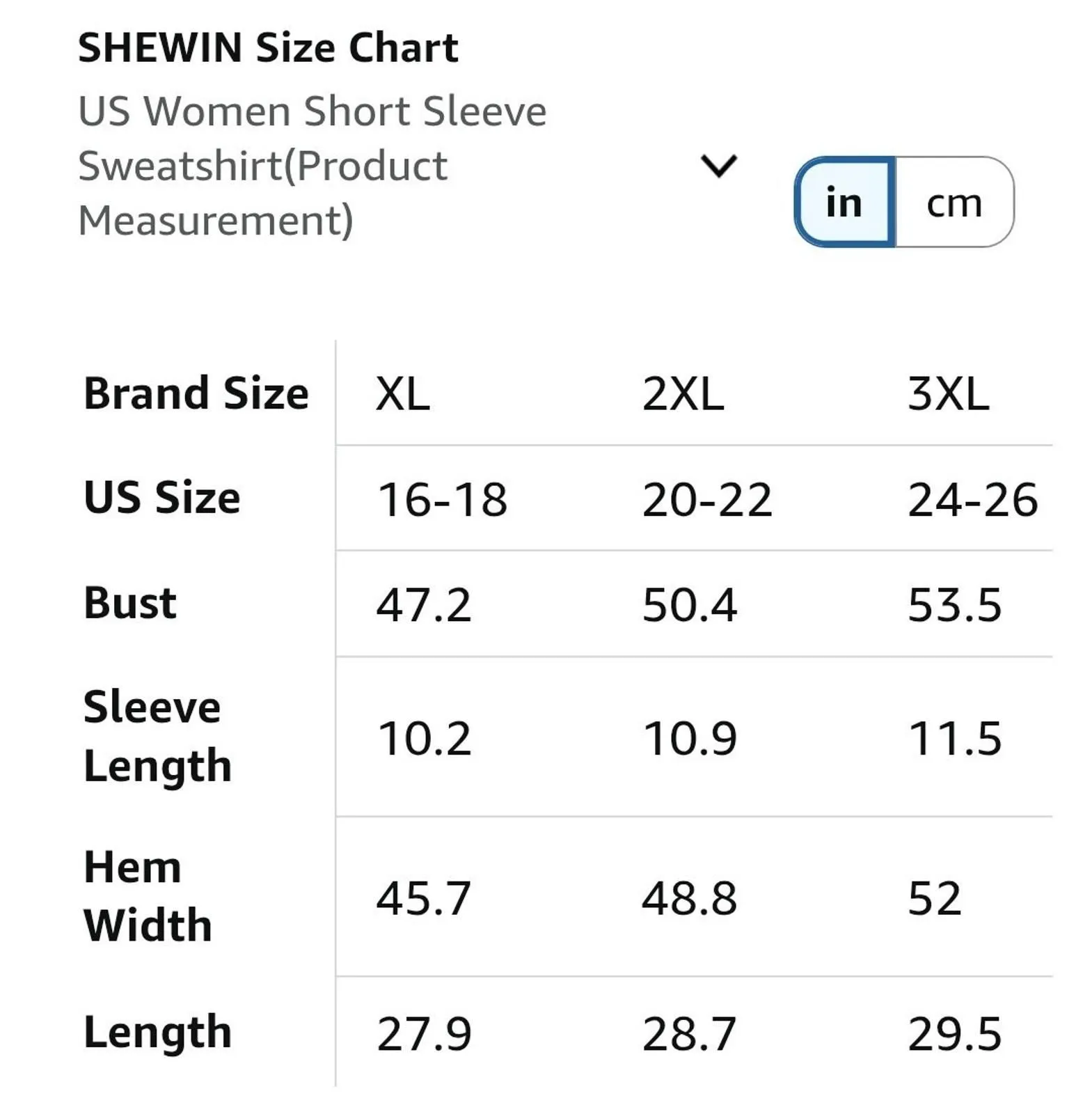
Task: Select the in unit toggle
Action: coord(844,202)
